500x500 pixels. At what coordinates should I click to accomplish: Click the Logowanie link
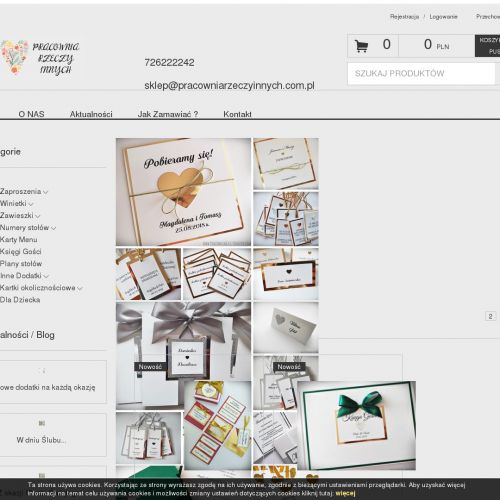pos(443,16)
